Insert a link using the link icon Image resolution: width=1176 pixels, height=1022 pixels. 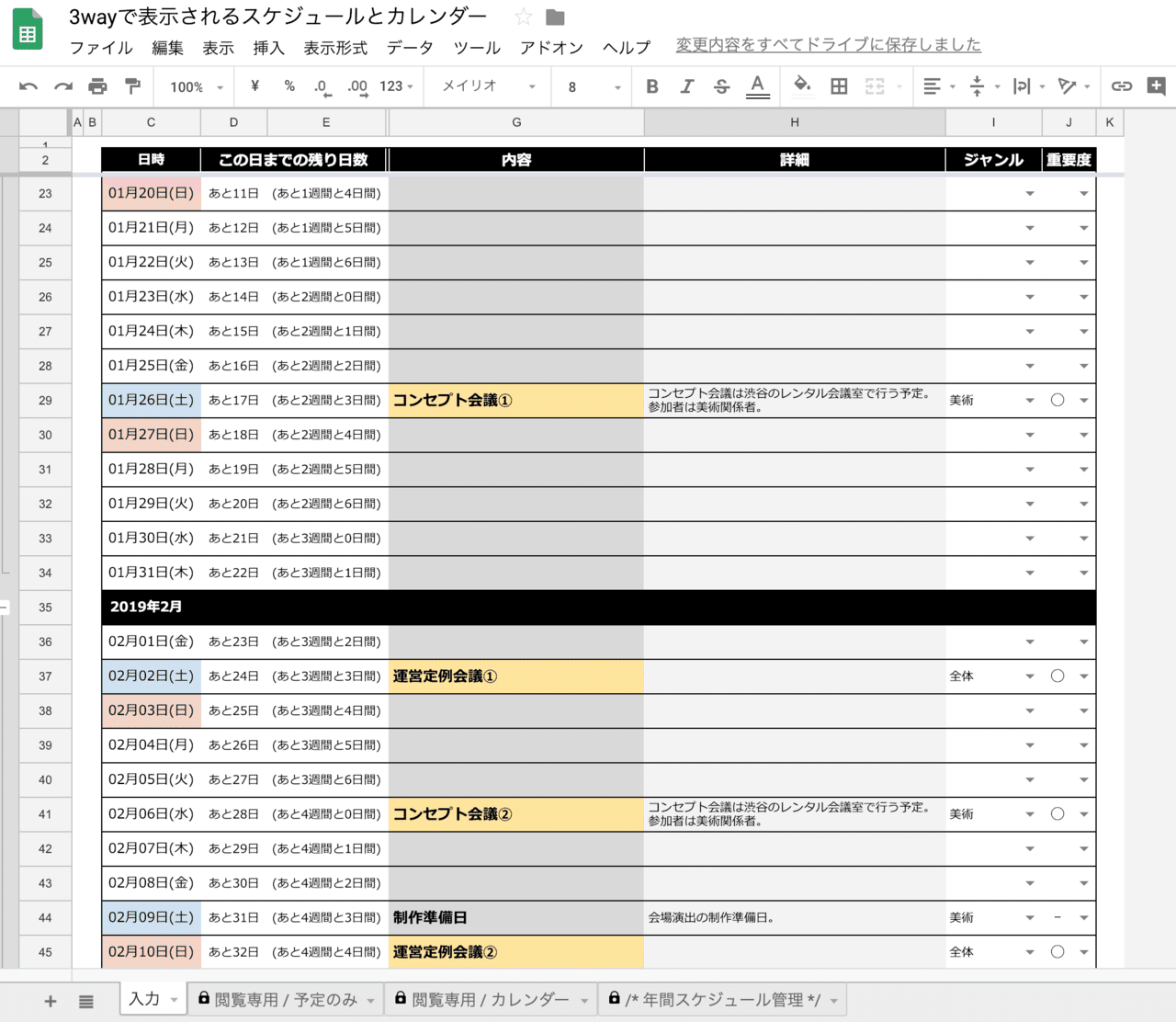pyautogui.click(x=1121, y=85)
